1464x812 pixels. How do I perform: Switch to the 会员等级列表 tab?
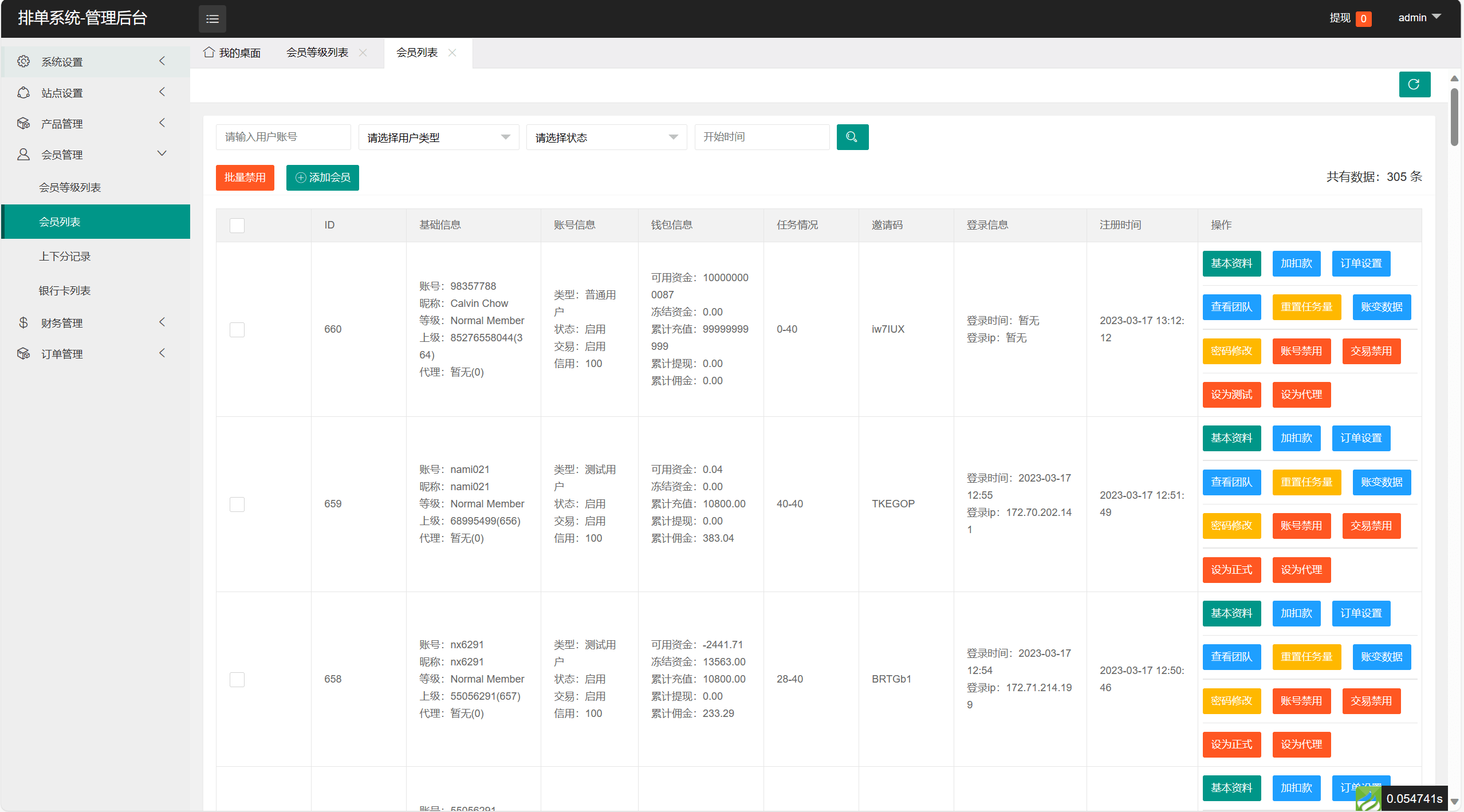(x=317, y=53)
